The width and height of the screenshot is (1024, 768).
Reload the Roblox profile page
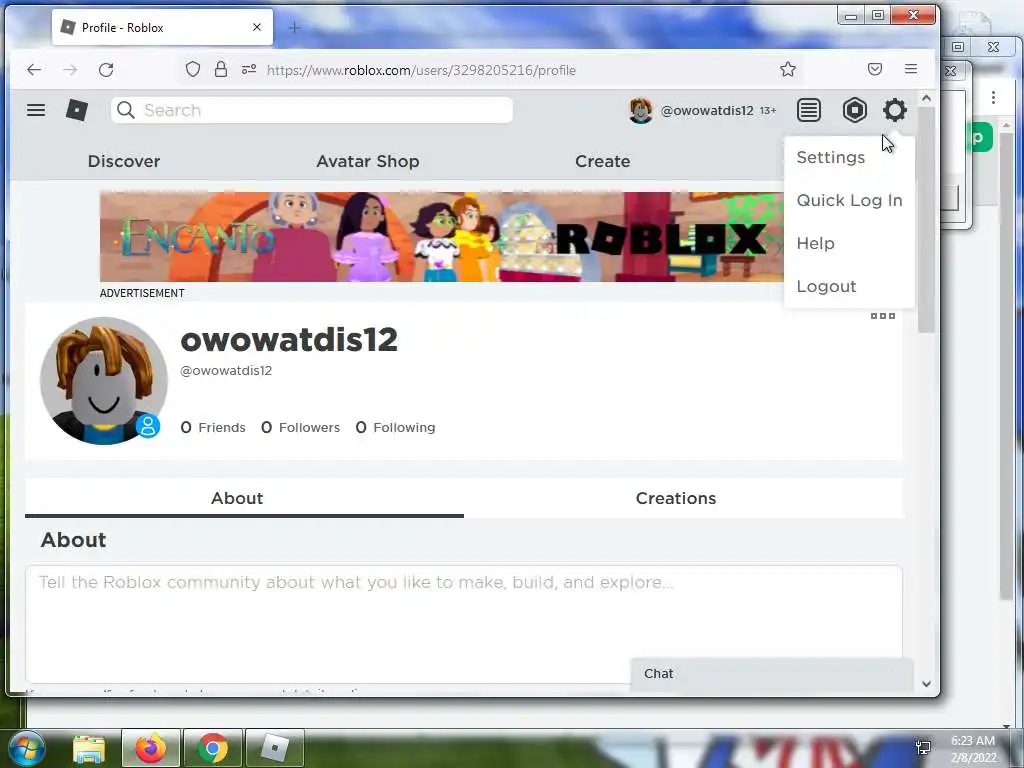click(x=106, y=70)
